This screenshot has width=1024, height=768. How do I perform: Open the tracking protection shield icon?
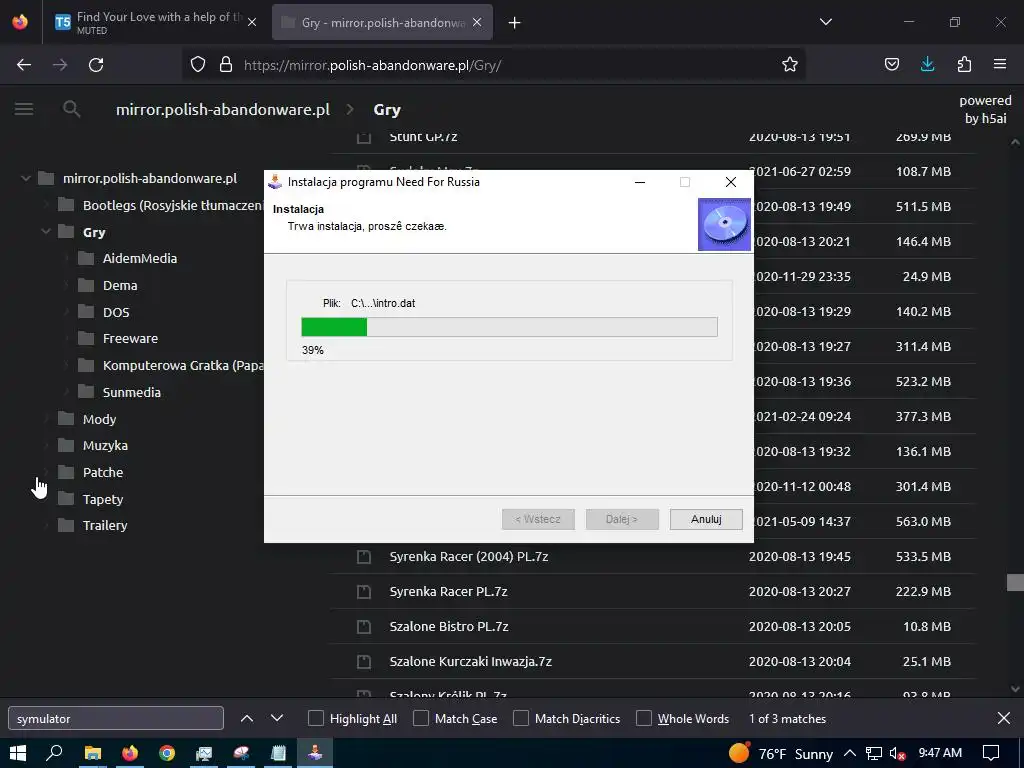pos(198,64)
